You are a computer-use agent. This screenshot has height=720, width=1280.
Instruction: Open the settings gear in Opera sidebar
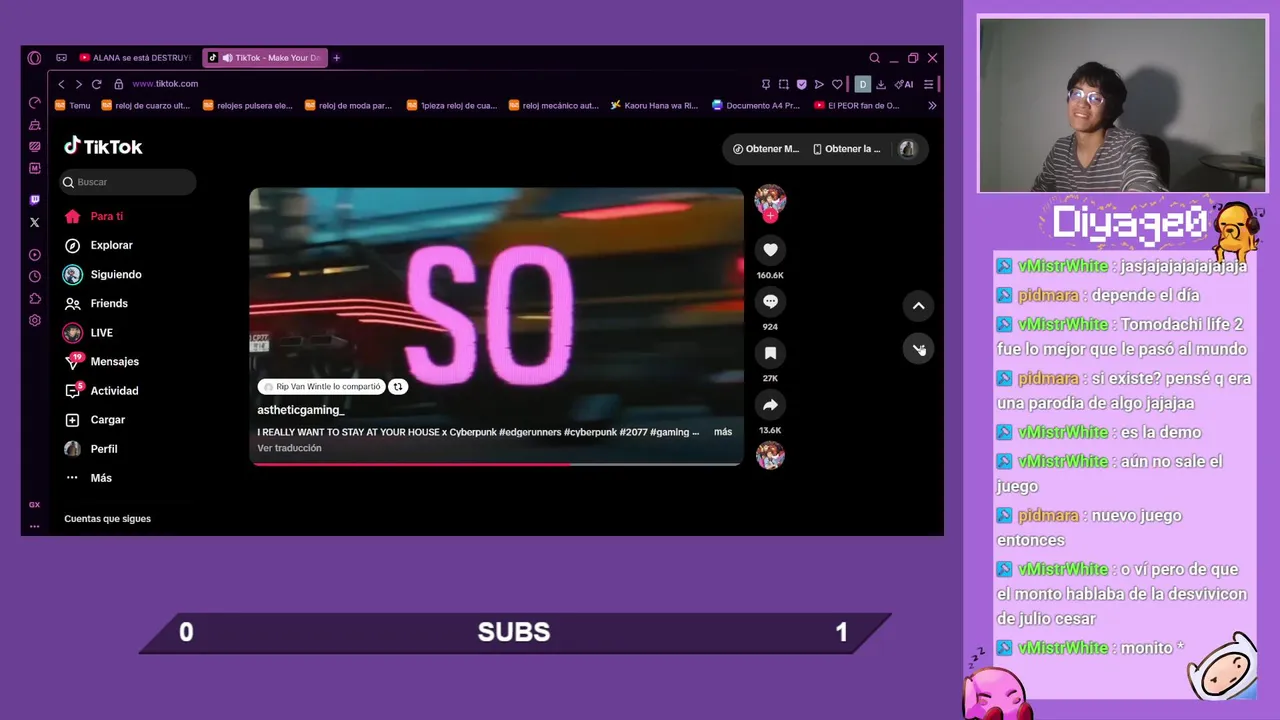pos(35,320)
